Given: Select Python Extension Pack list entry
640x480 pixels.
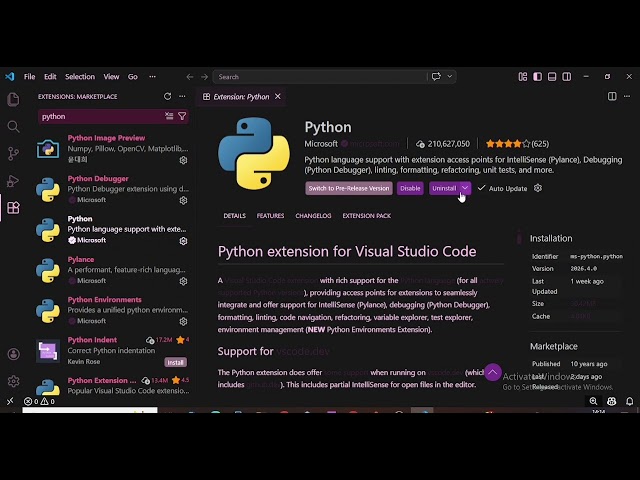Looking at the screenshot, I should tap(112, 385).
